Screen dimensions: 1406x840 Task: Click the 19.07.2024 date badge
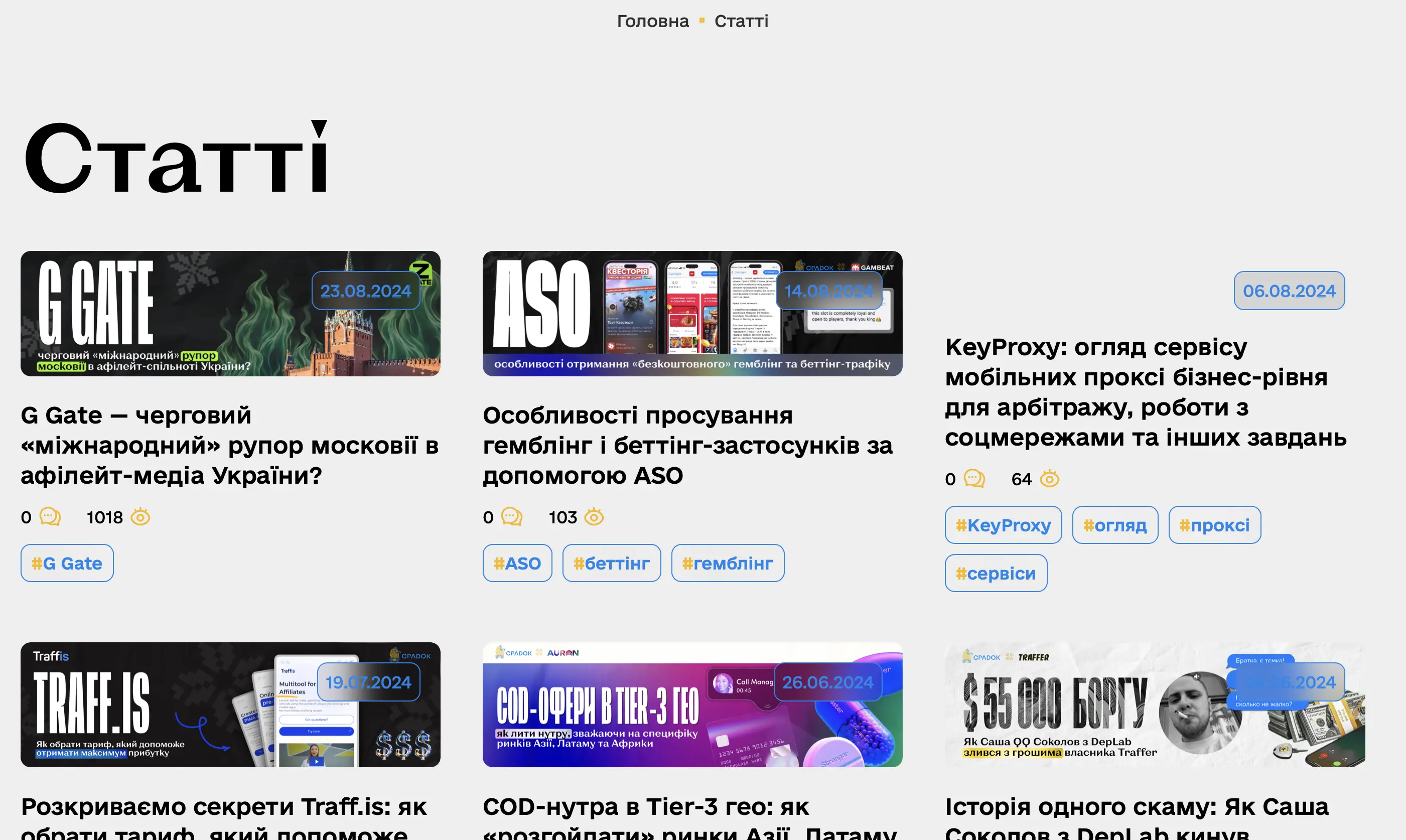click(x=368, y=682)
